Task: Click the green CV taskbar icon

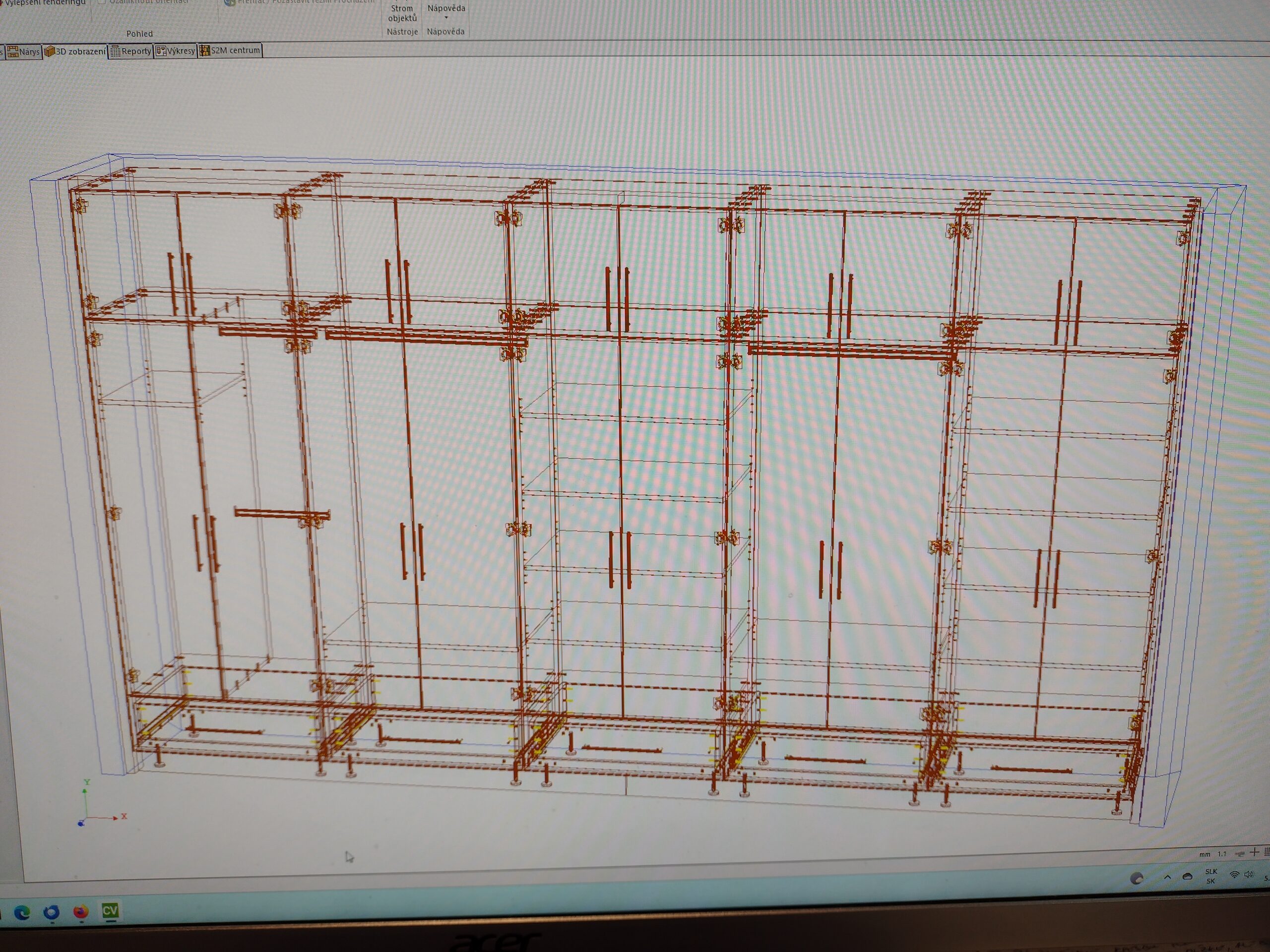Action: 110,911
